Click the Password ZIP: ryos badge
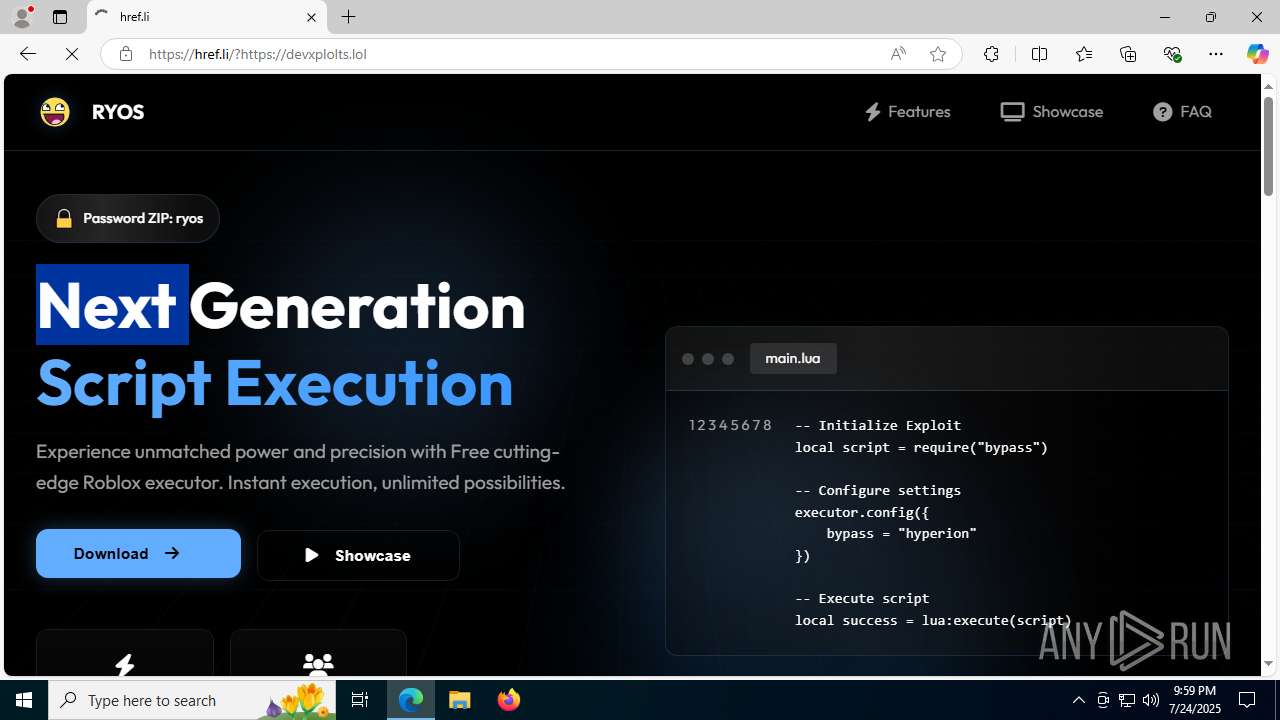The image size is (1280, 720). (x=128, y=218)
